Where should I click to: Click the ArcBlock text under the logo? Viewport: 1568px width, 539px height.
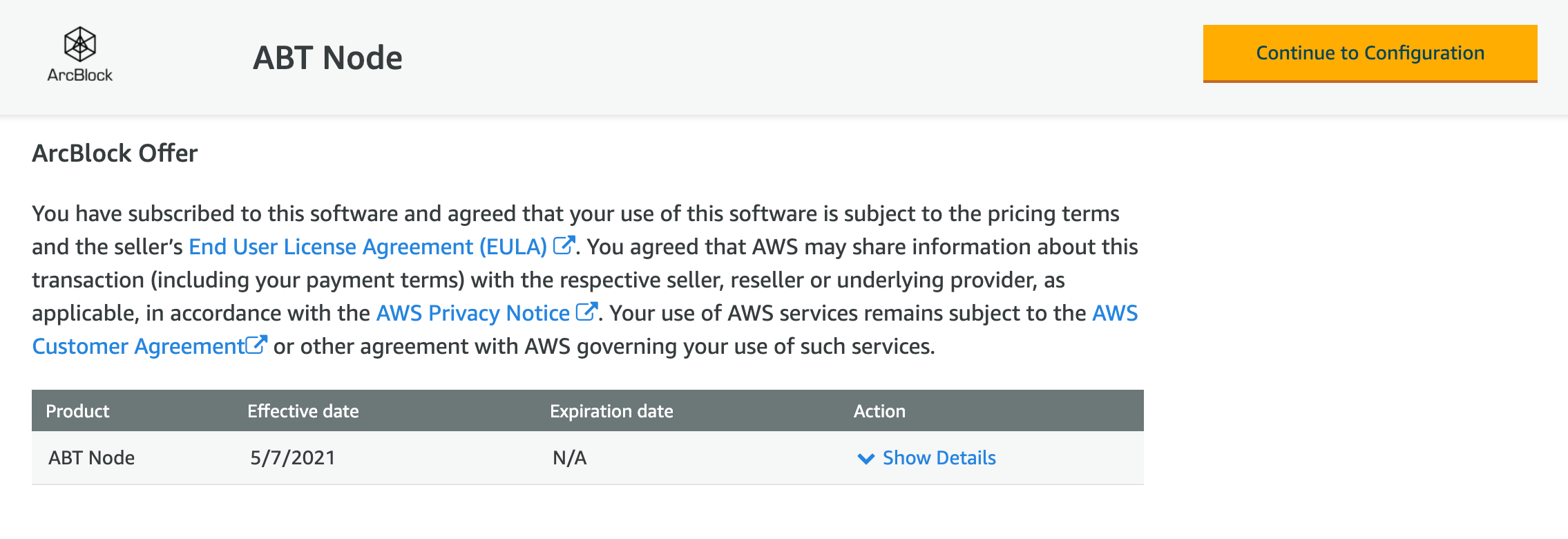[80, 75]
